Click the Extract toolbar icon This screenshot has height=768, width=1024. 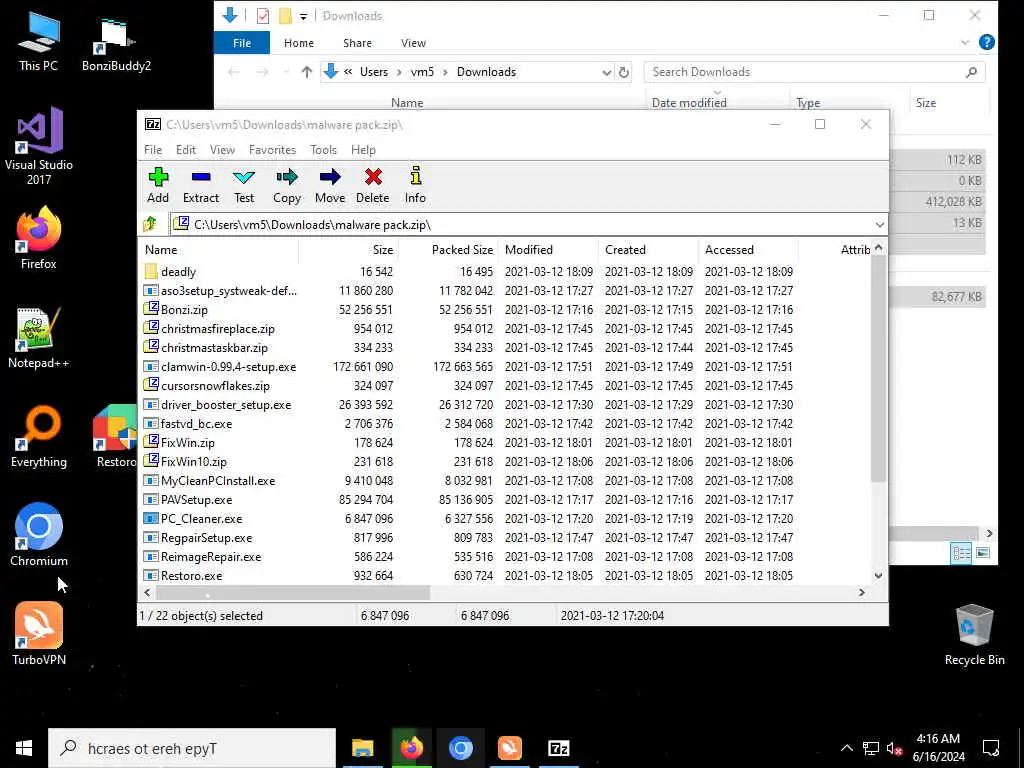tap(200, 185)
